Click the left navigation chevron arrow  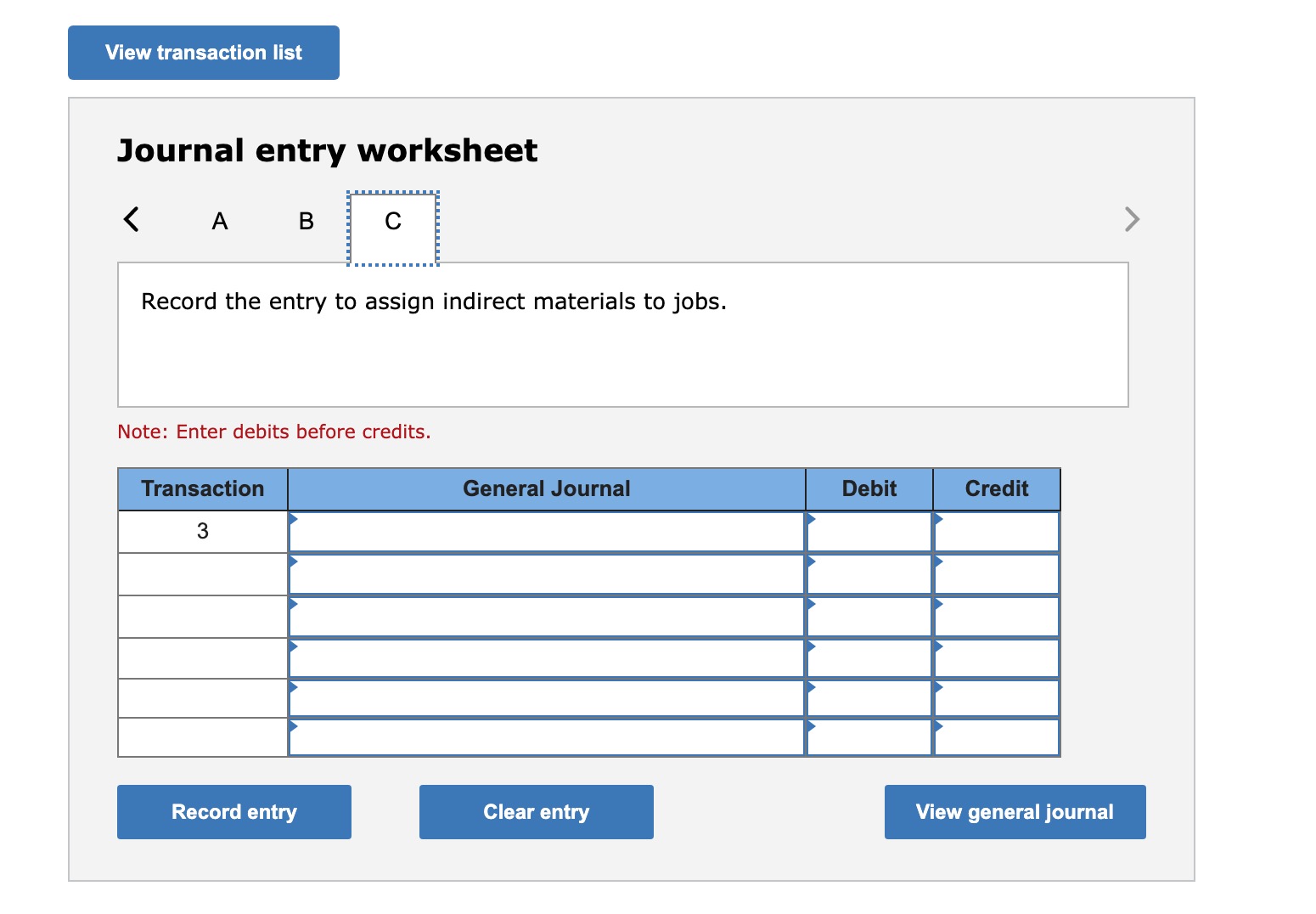tap(132, 219)
